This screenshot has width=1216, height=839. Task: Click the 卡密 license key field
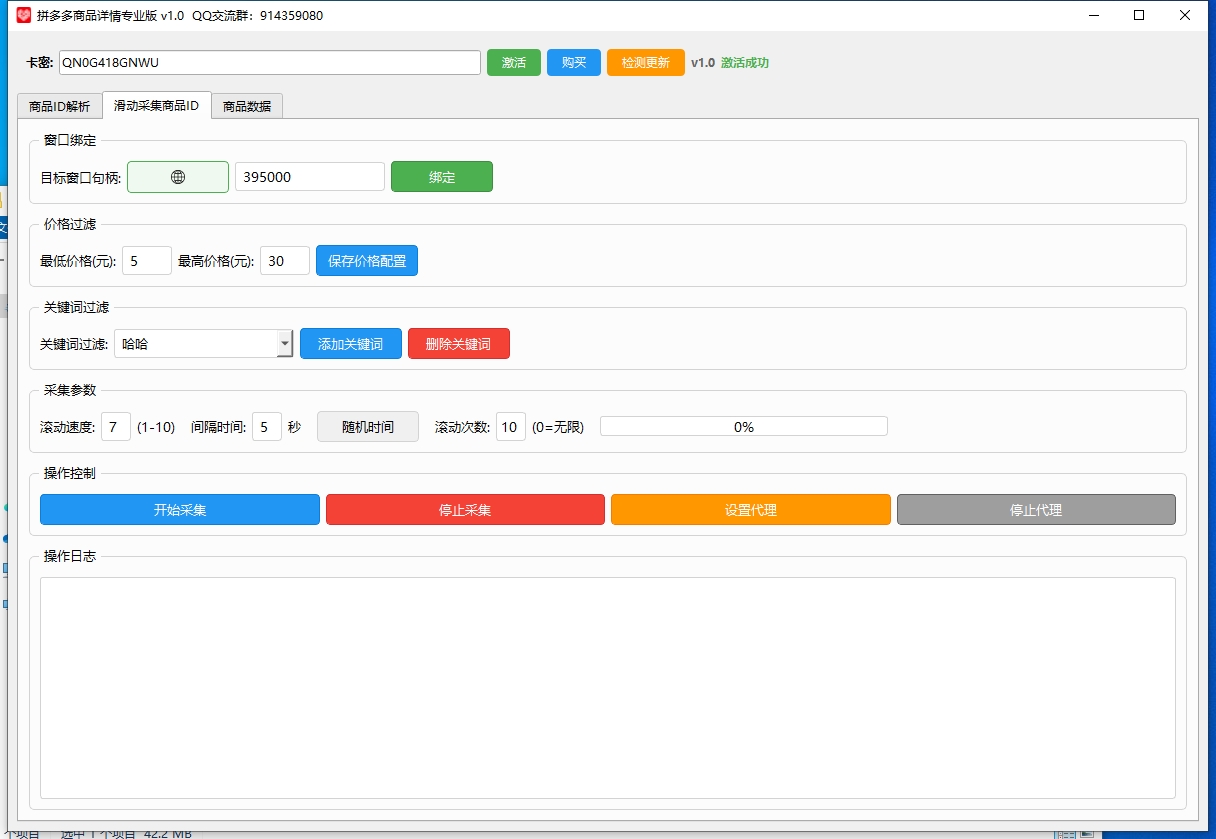270,62
